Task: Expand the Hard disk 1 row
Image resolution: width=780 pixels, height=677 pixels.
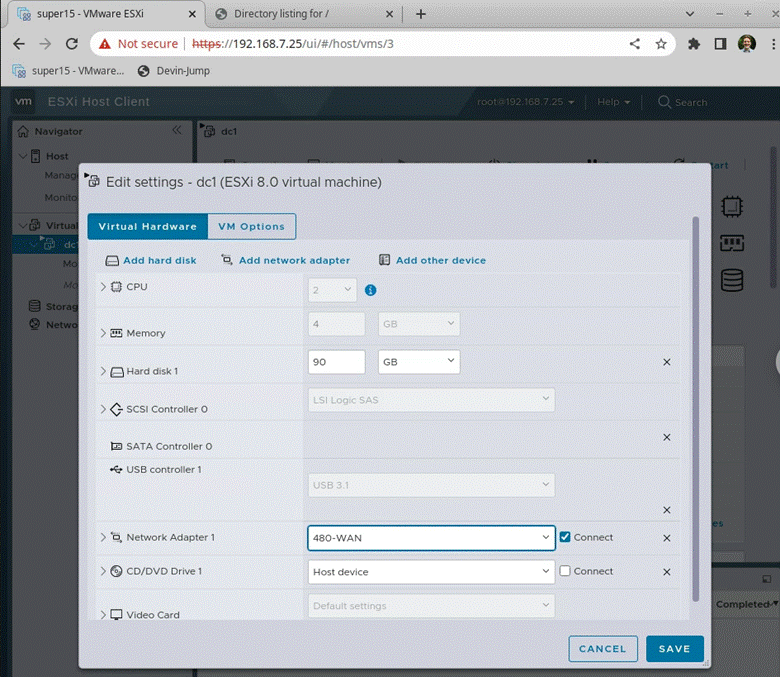Action: click(103, 371)
